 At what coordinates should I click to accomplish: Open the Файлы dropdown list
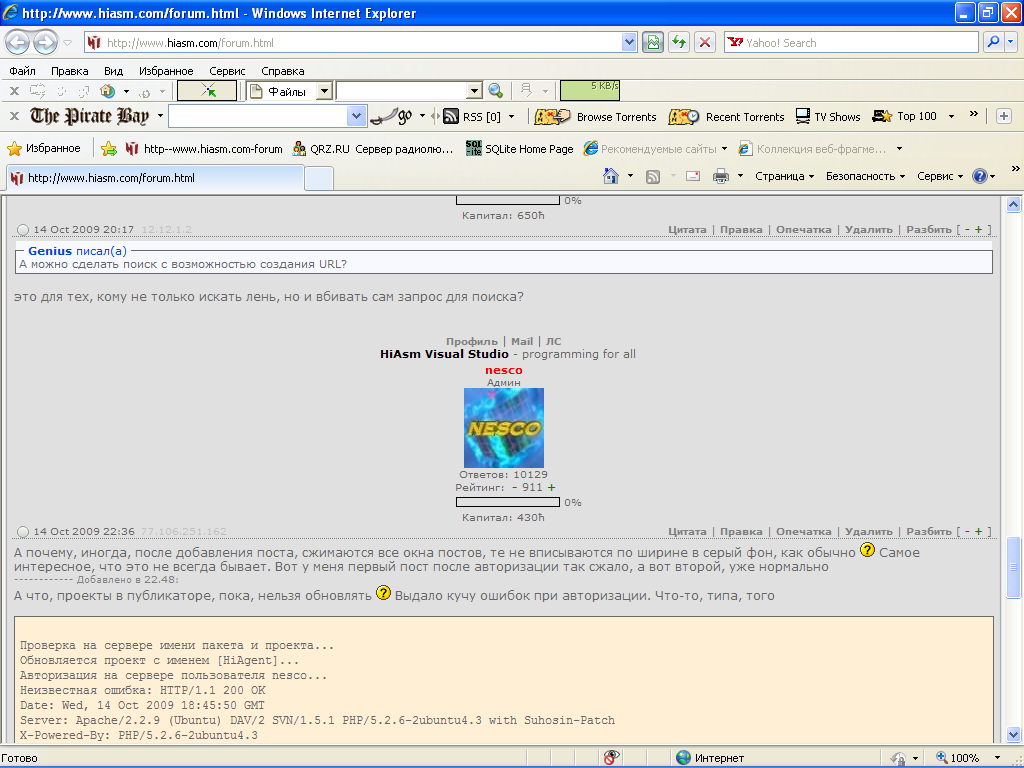coord(324,91)
